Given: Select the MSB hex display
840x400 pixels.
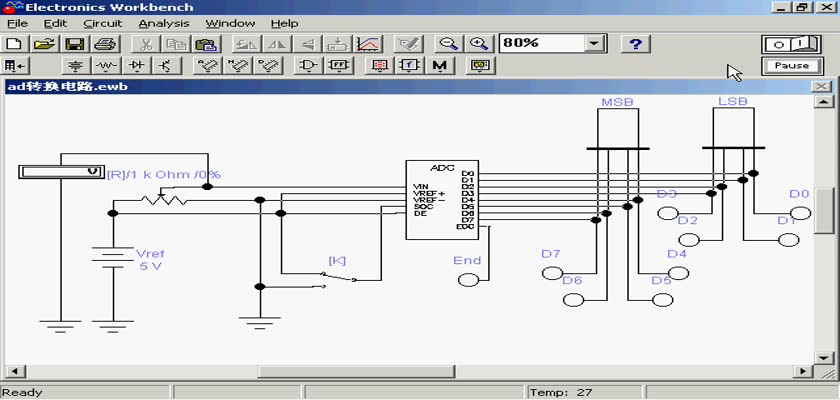Looking at the screenshot, I should coord(618,129).
